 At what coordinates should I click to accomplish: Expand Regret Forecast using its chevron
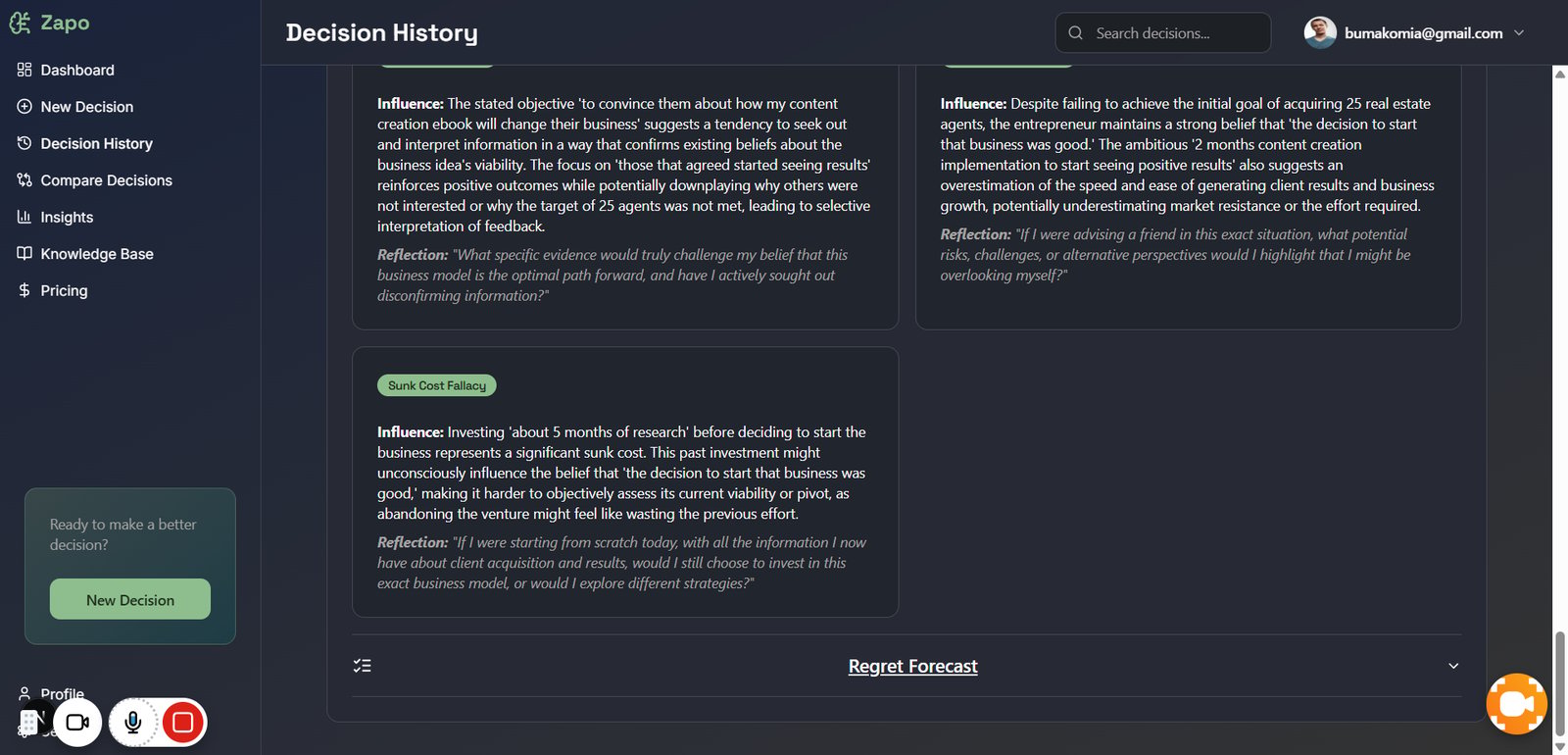[x=1453, y=666]
